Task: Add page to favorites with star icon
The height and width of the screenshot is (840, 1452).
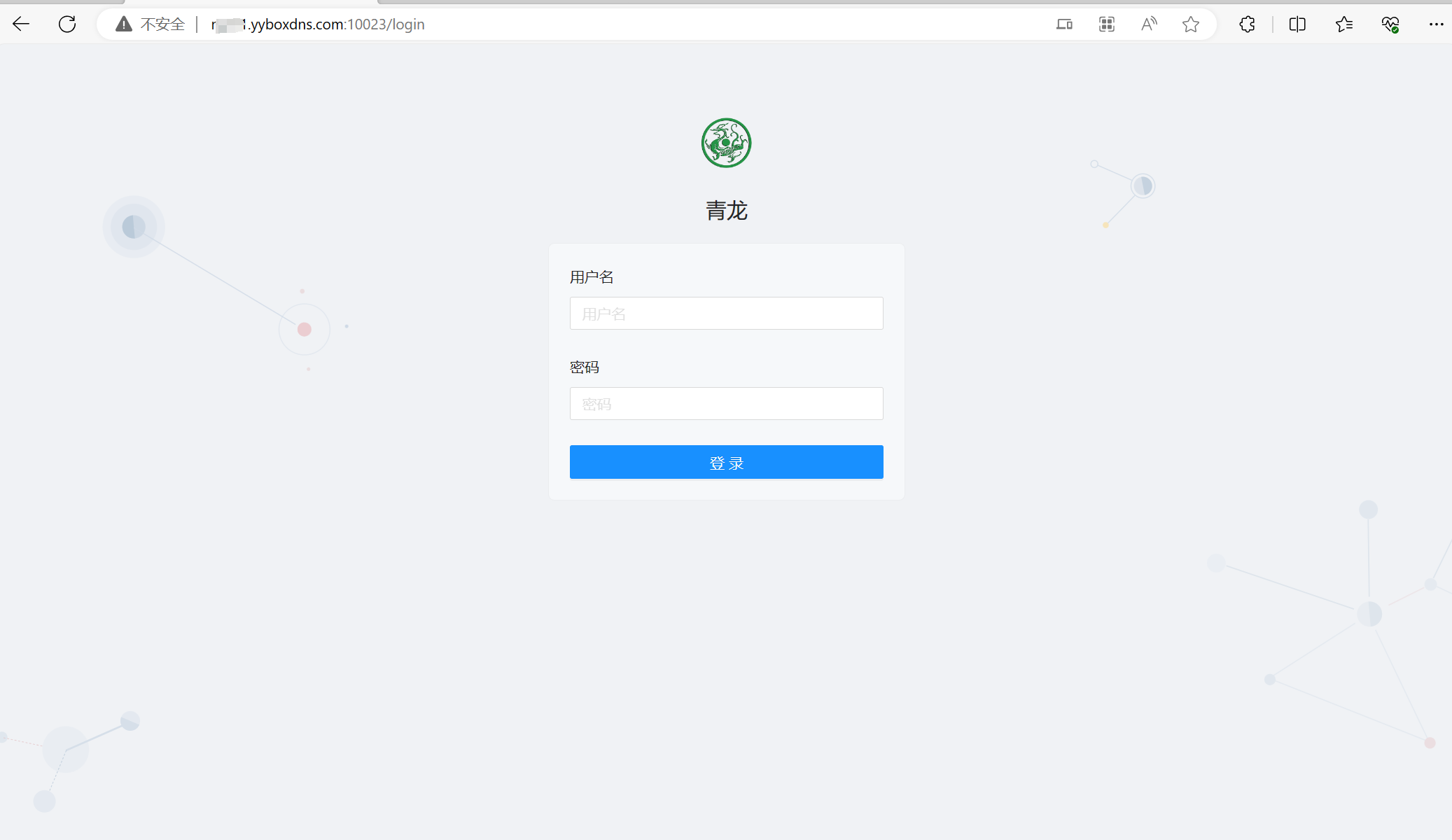Action: point(1191,24)
